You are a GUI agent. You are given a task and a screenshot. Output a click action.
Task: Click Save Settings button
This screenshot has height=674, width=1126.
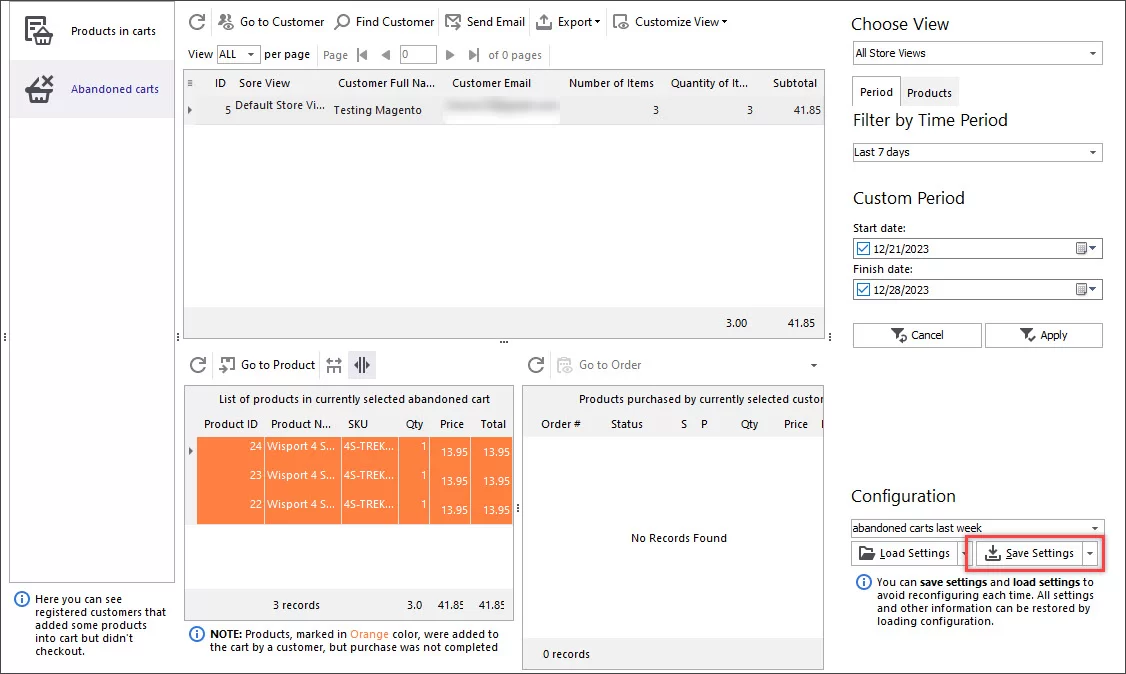click(x=1029, y=553)
